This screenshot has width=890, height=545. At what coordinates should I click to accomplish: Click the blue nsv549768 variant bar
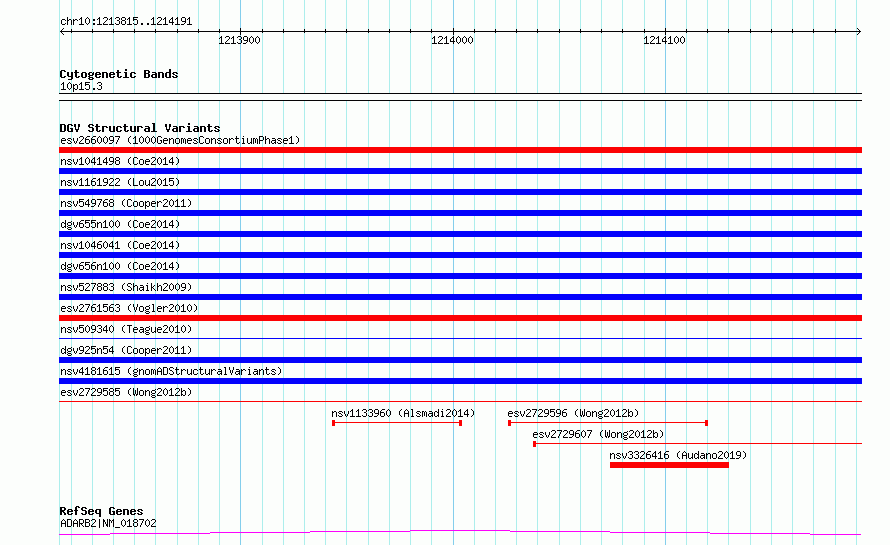point(460,213)
